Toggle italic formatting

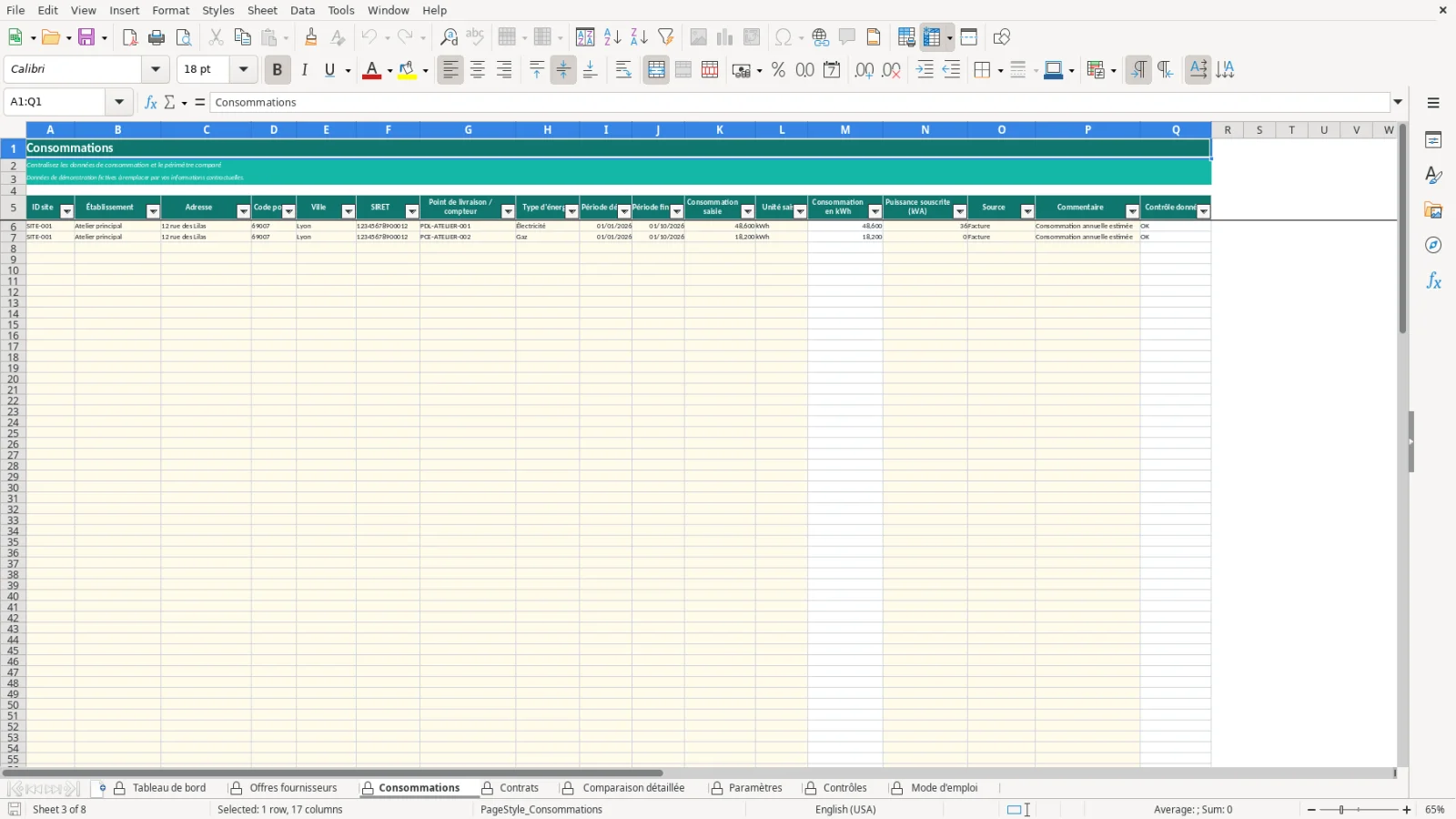coord(304,70)
